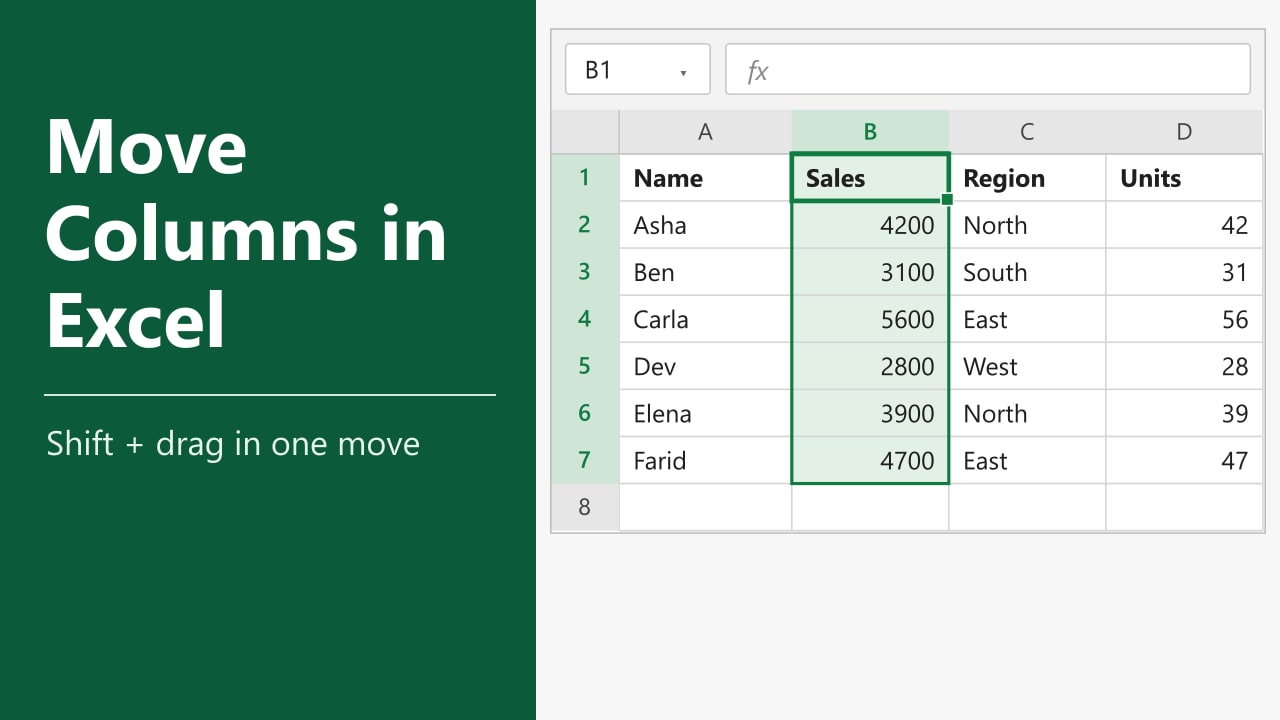1280x720 pixels.
Task: Click the 'Move Columns in Excel' title
Action: point(246,234)
